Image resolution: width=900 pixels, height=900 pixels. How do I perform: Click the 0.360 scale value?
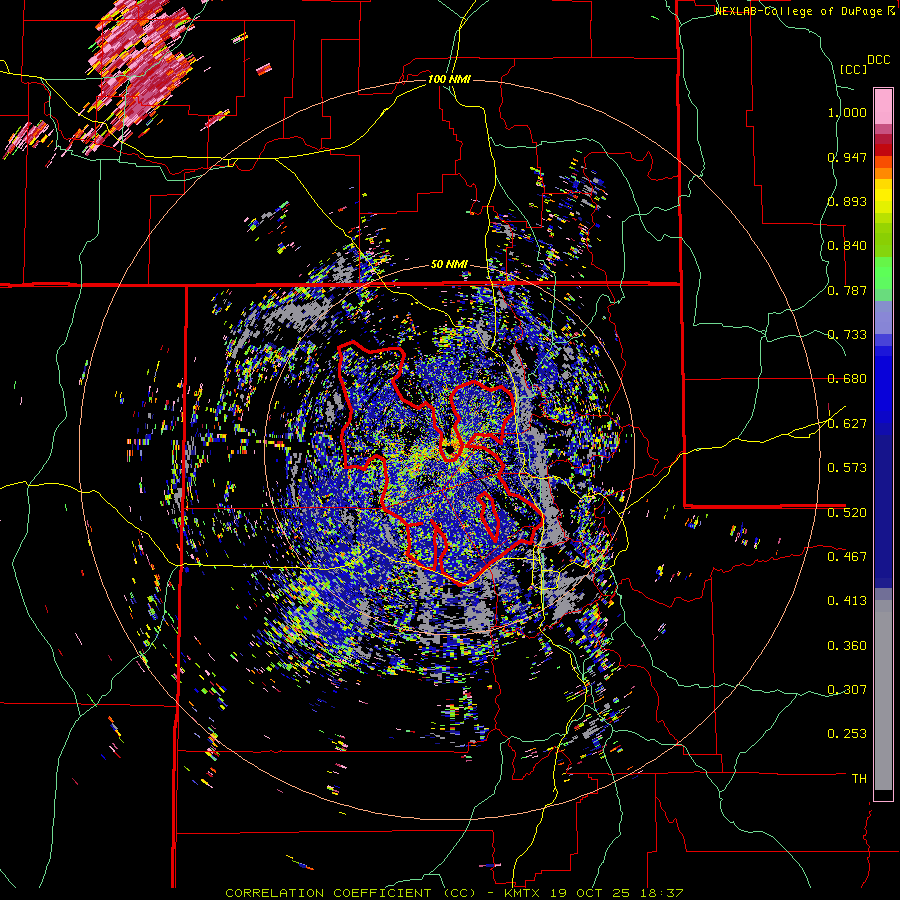847,646
